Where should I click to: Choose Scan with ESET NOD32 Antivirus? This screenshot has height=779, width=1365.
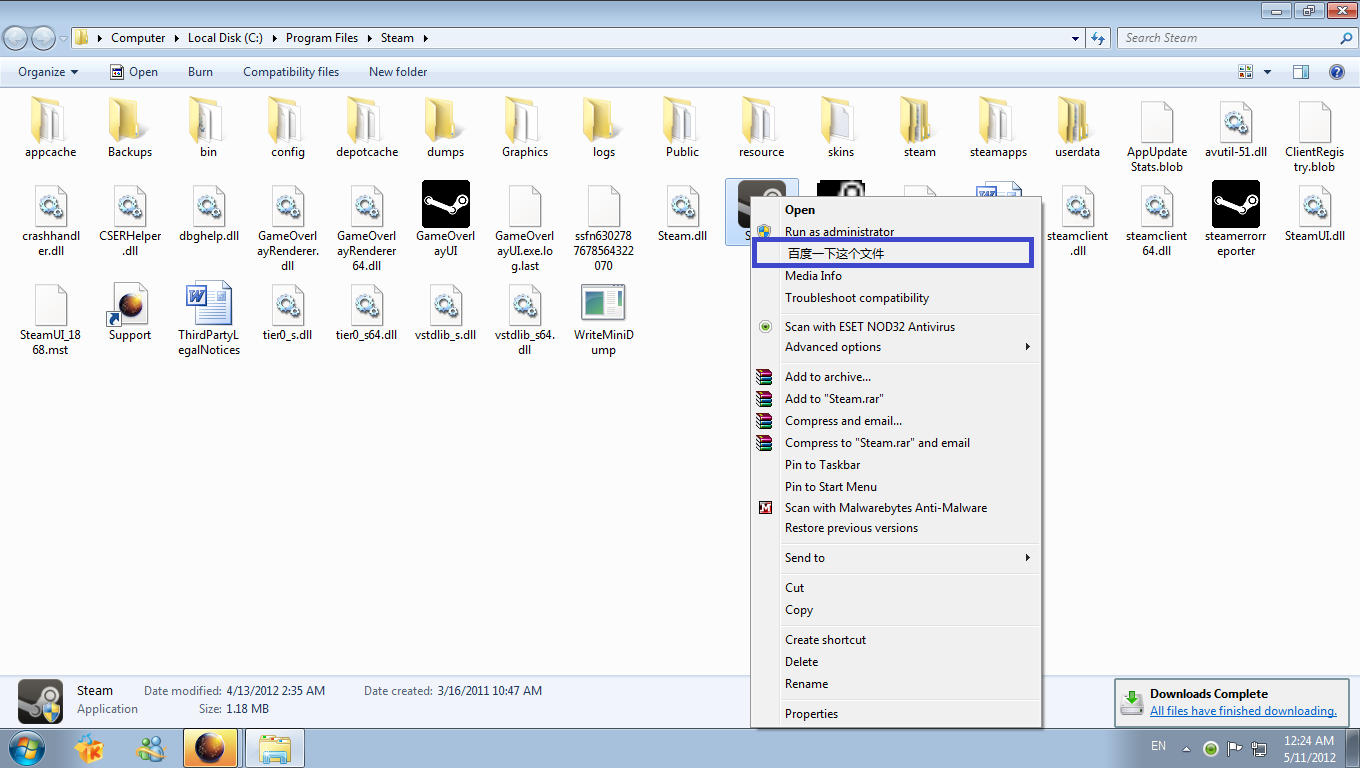(x=896, y=327)
